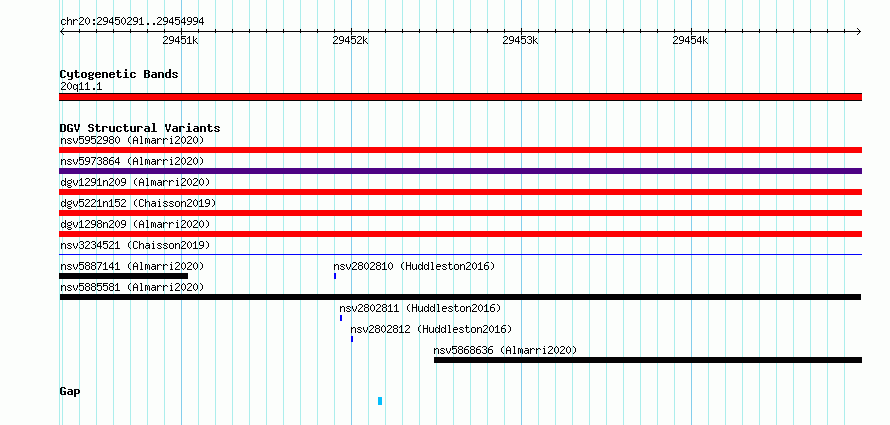Screen dimensions: 890x425
Task: Click the 29452k ruler label
Action: pyautogui.click(x=350, y=40)
